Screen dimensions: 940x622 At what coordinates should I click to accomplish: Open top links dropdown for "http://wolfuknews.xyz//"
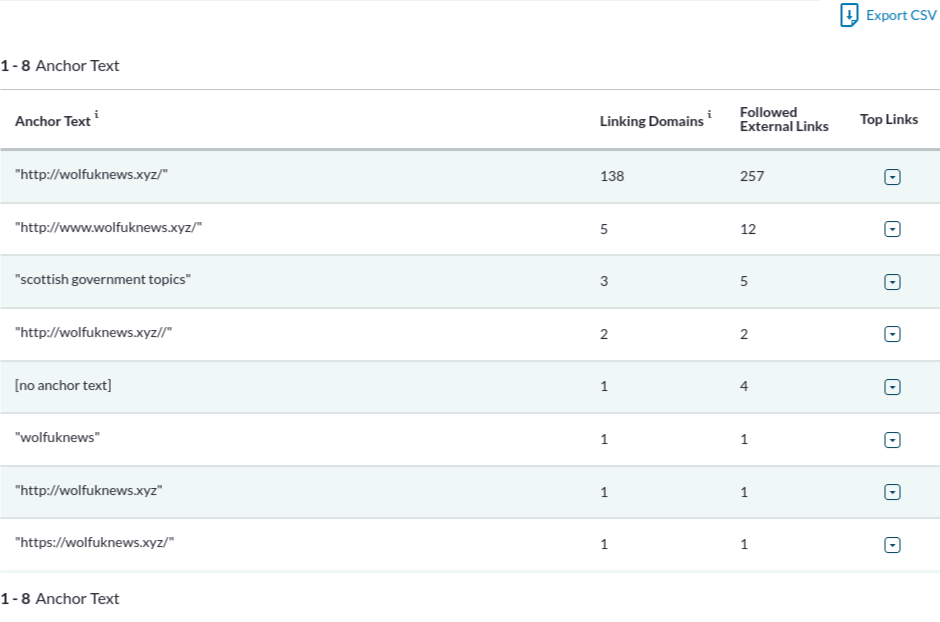tap(892, 334)
